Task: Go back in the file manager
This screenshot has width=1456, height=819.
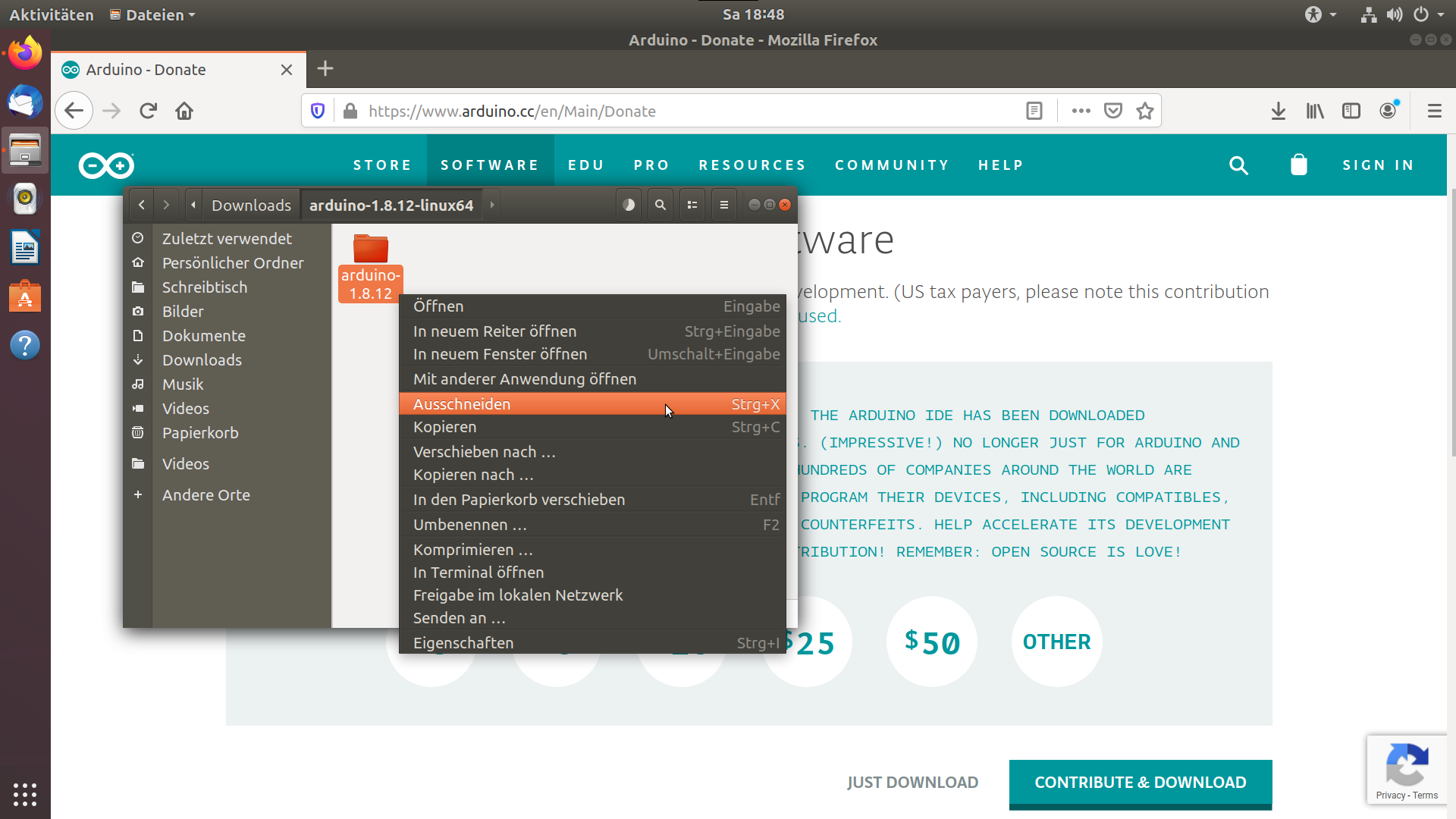Action: pos(141,205)
